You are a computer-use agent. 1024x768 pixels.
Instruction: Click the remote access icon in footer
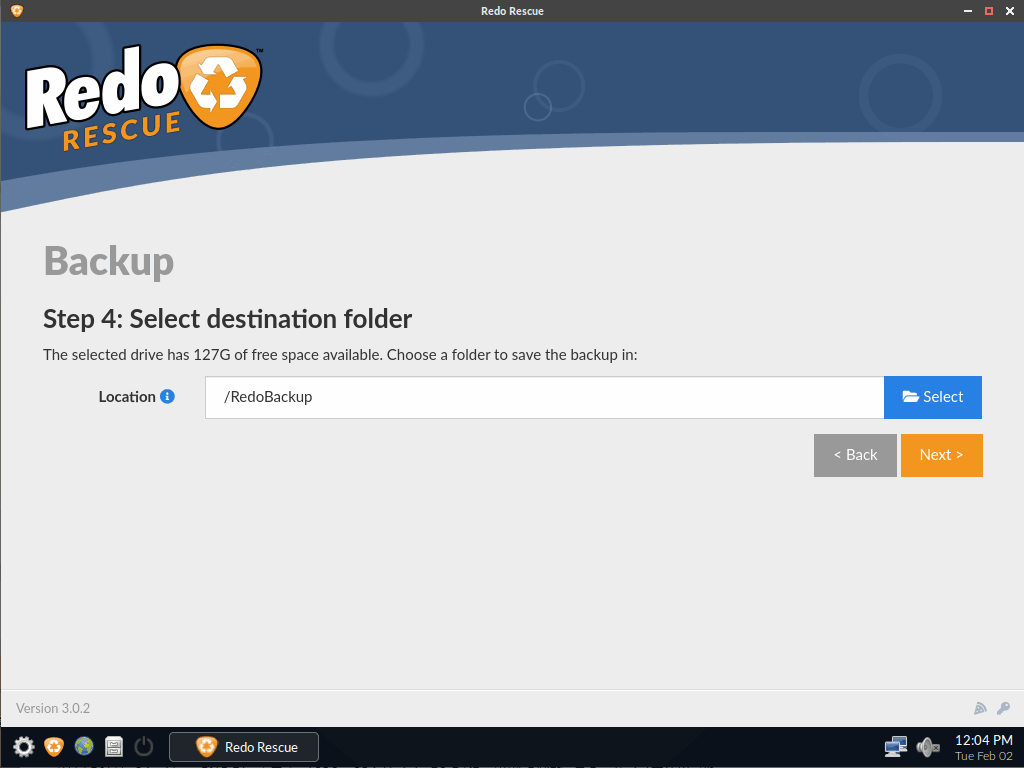click(980, 709)
